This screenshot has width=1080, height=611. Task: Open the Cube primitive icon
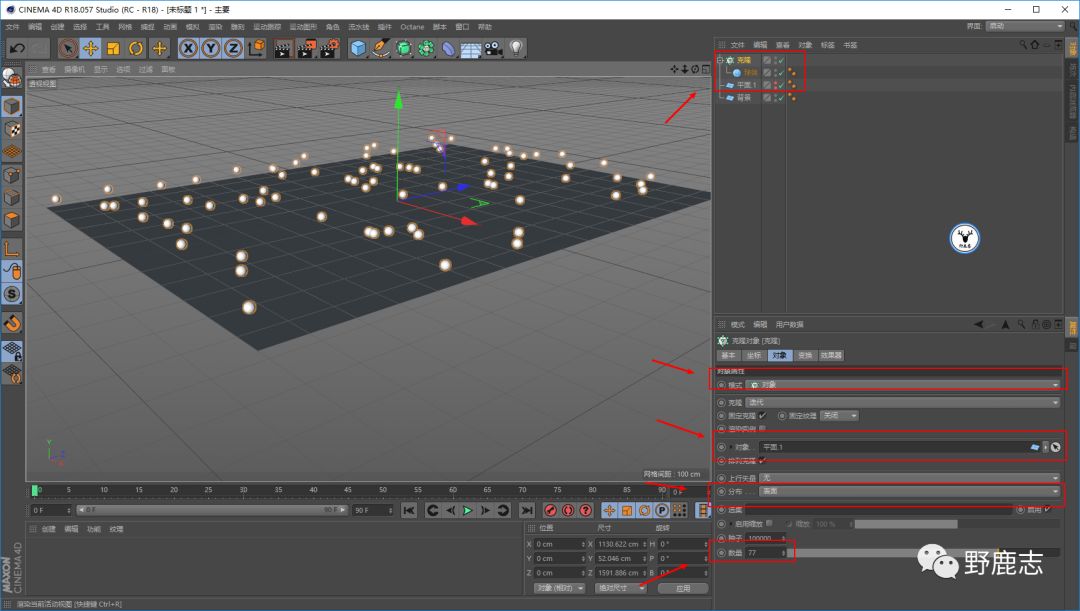pos(359,48)
